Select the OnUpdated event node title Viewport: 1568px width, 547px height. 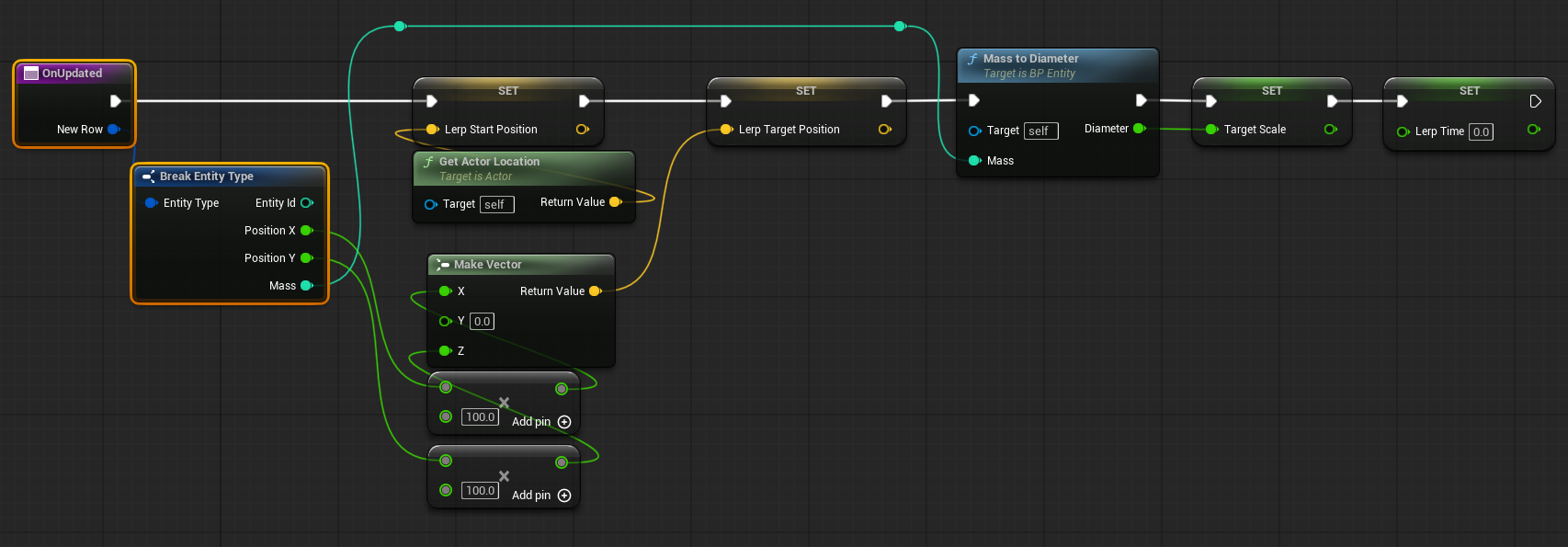click(74, 74)
